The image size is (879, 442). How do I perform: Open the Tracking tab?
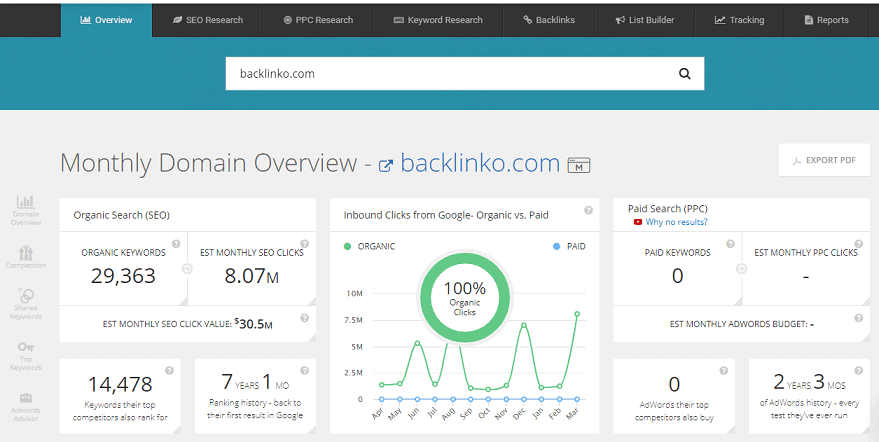739,20
